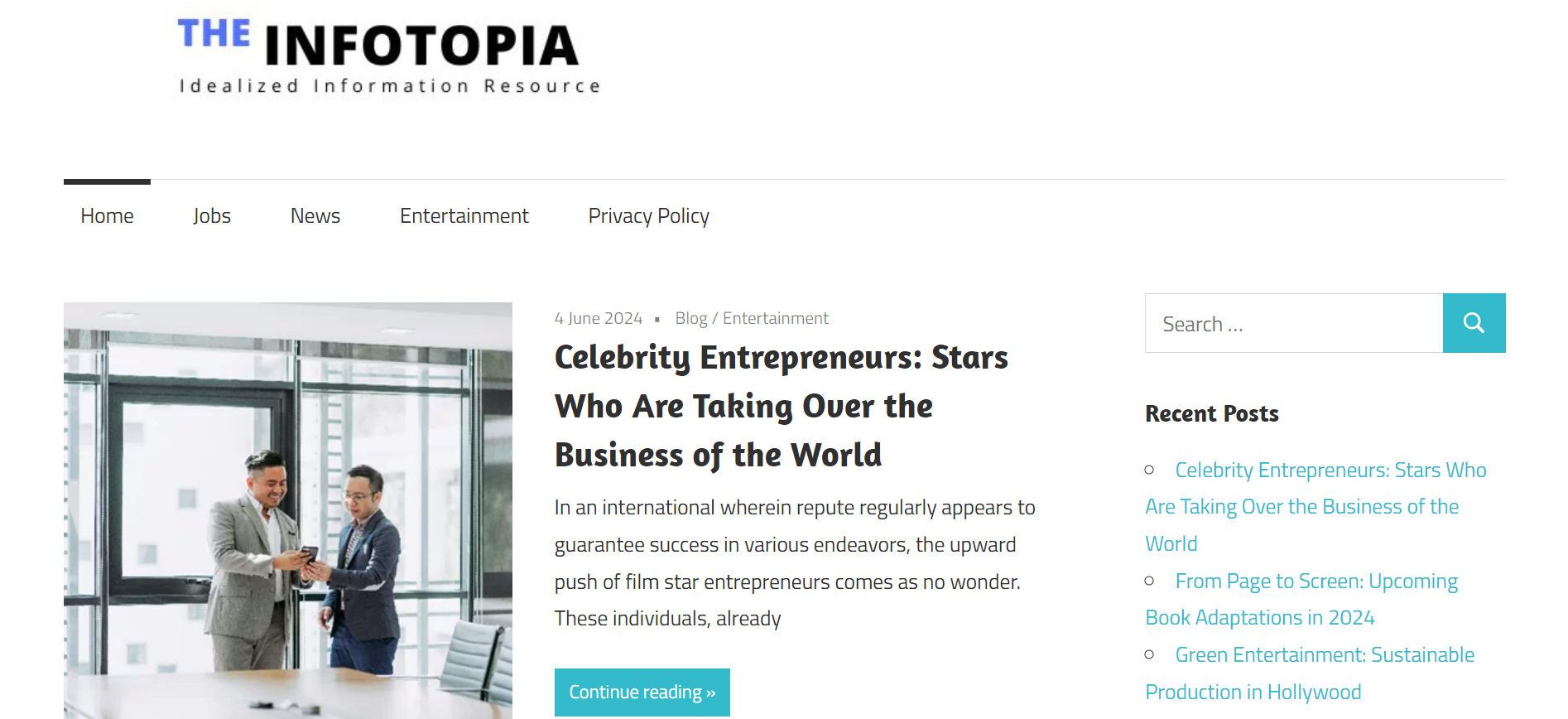The image size is (1568, 719).
Task: Click the Recent Posts sidebar heading
Action: pos(1211,413)
